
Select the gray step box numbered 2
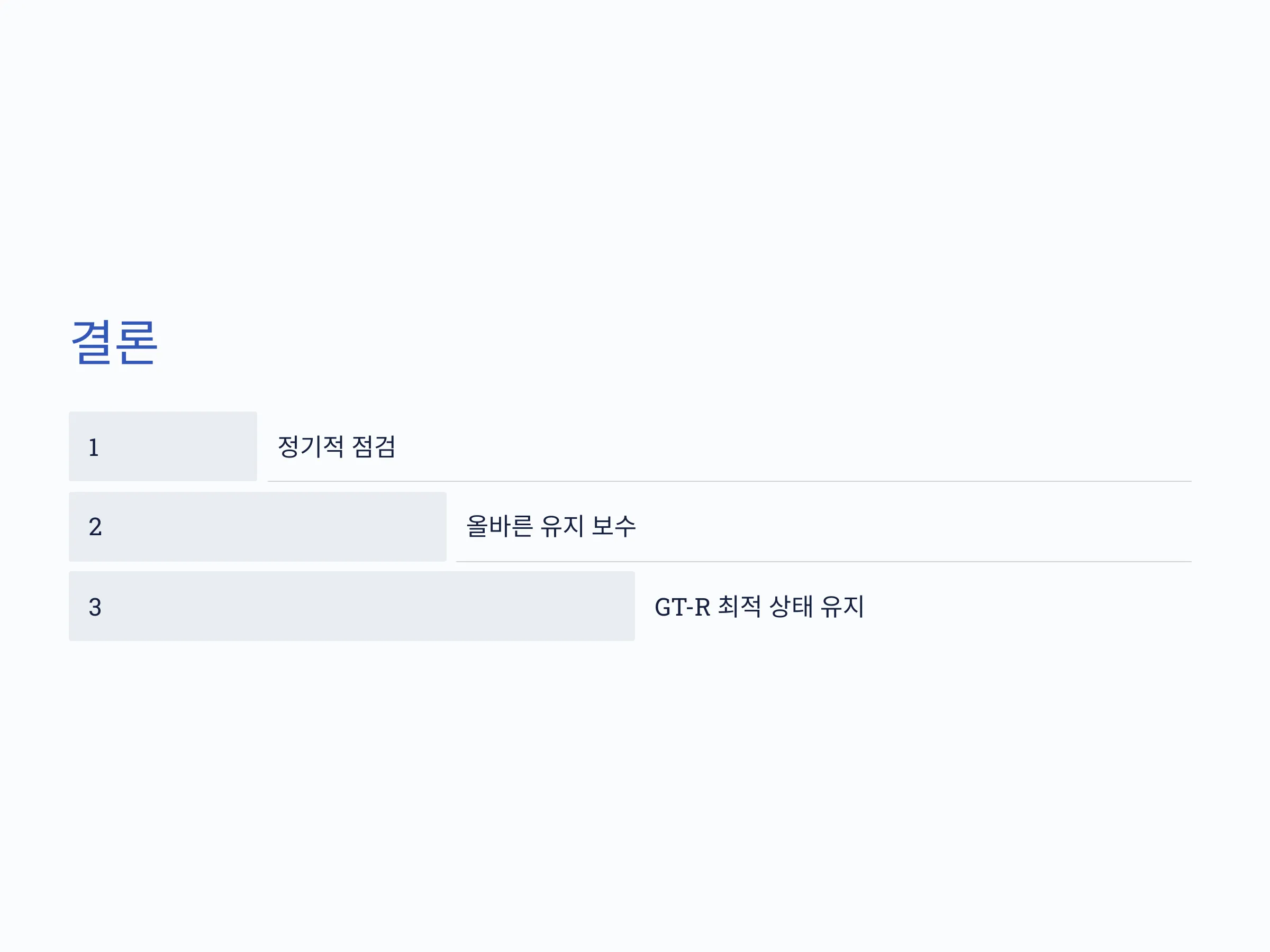click(258, 527)
